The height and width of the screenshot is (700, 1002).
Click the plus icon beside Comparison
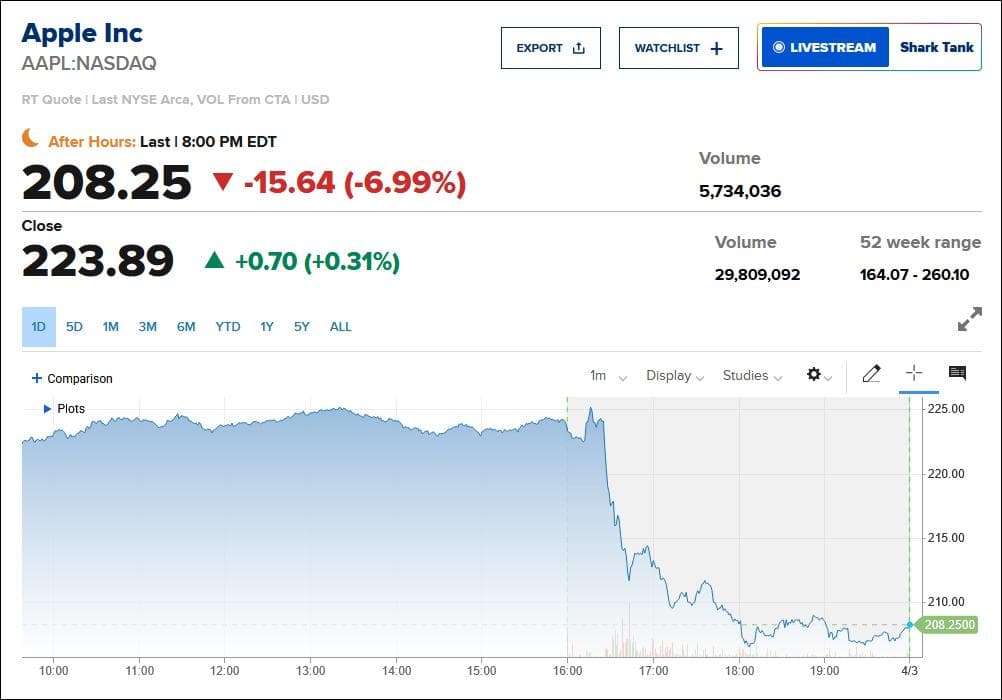[x=37, y=378]
